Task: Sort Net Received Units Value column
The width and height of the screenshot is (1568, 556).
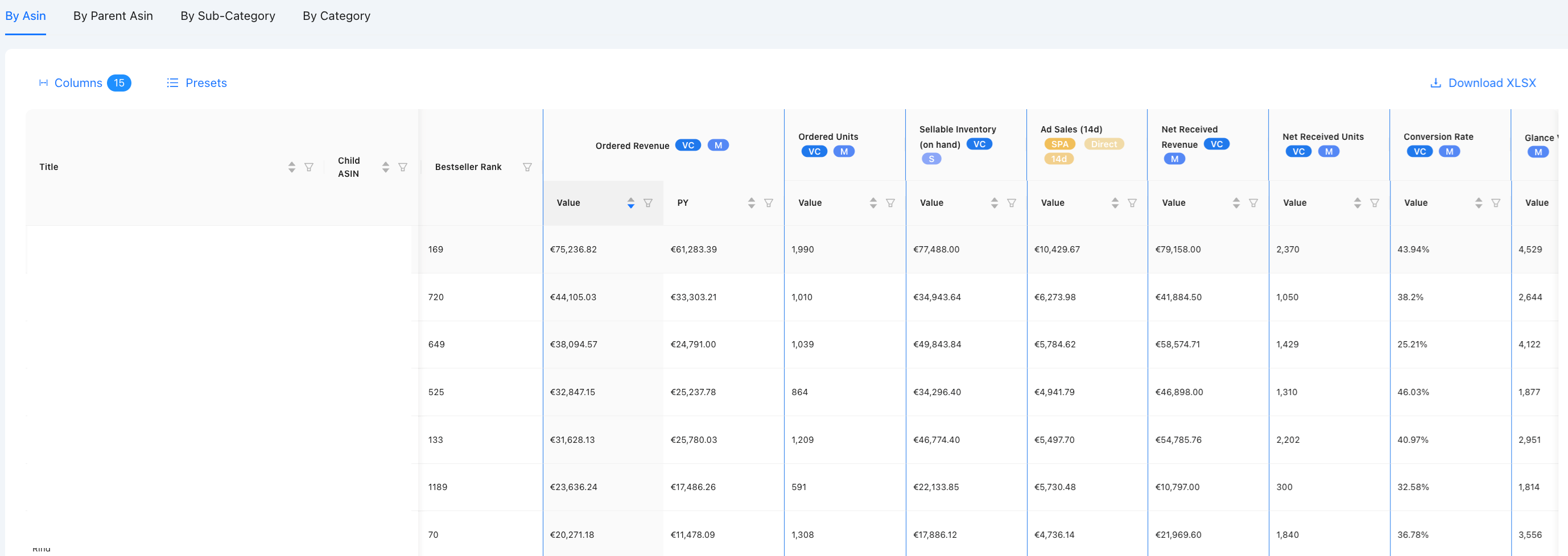Action: pyautogui.click(x=1357, y=202)
